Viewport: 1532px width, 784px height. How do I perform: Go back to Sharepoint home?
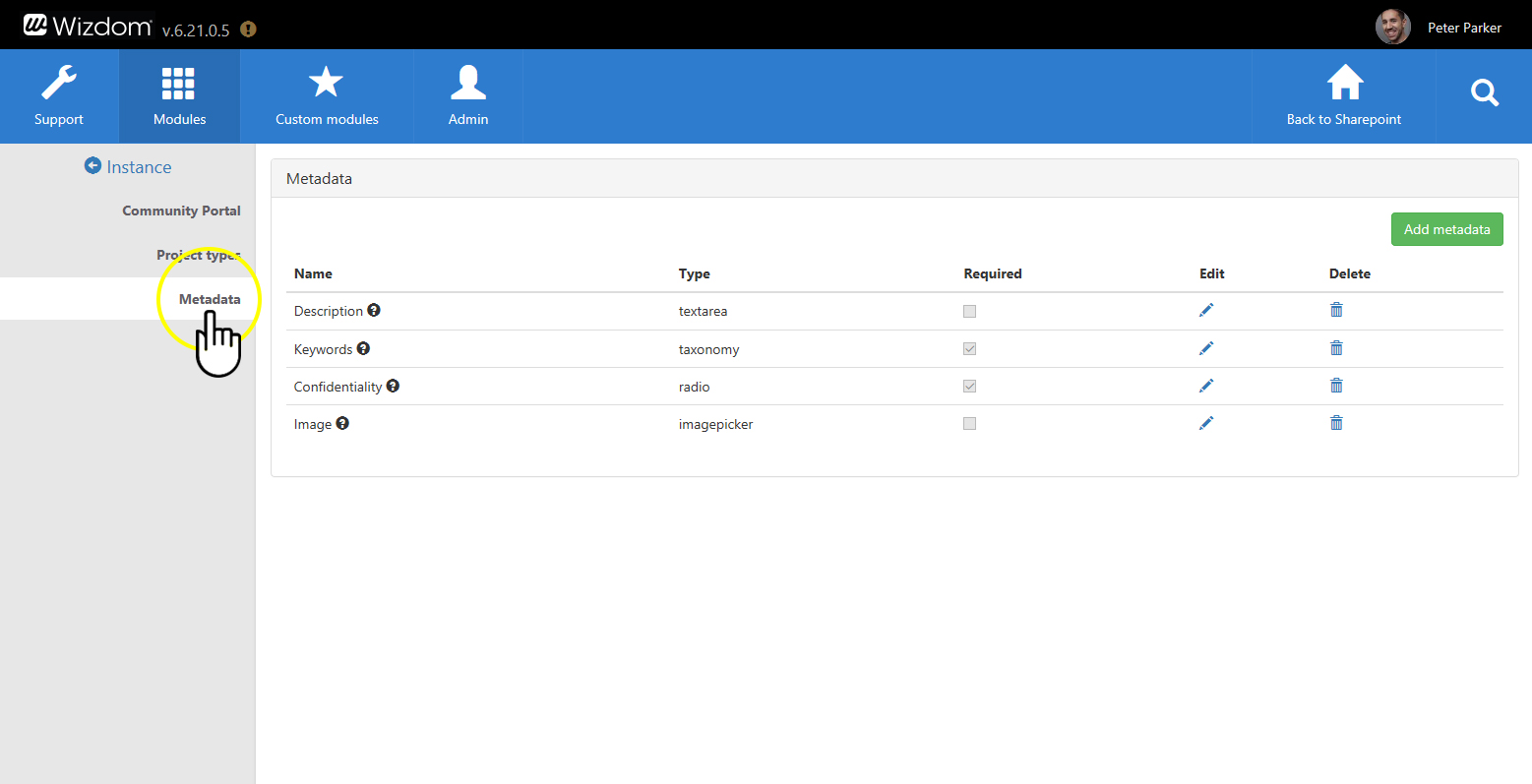pos(1343,96)
